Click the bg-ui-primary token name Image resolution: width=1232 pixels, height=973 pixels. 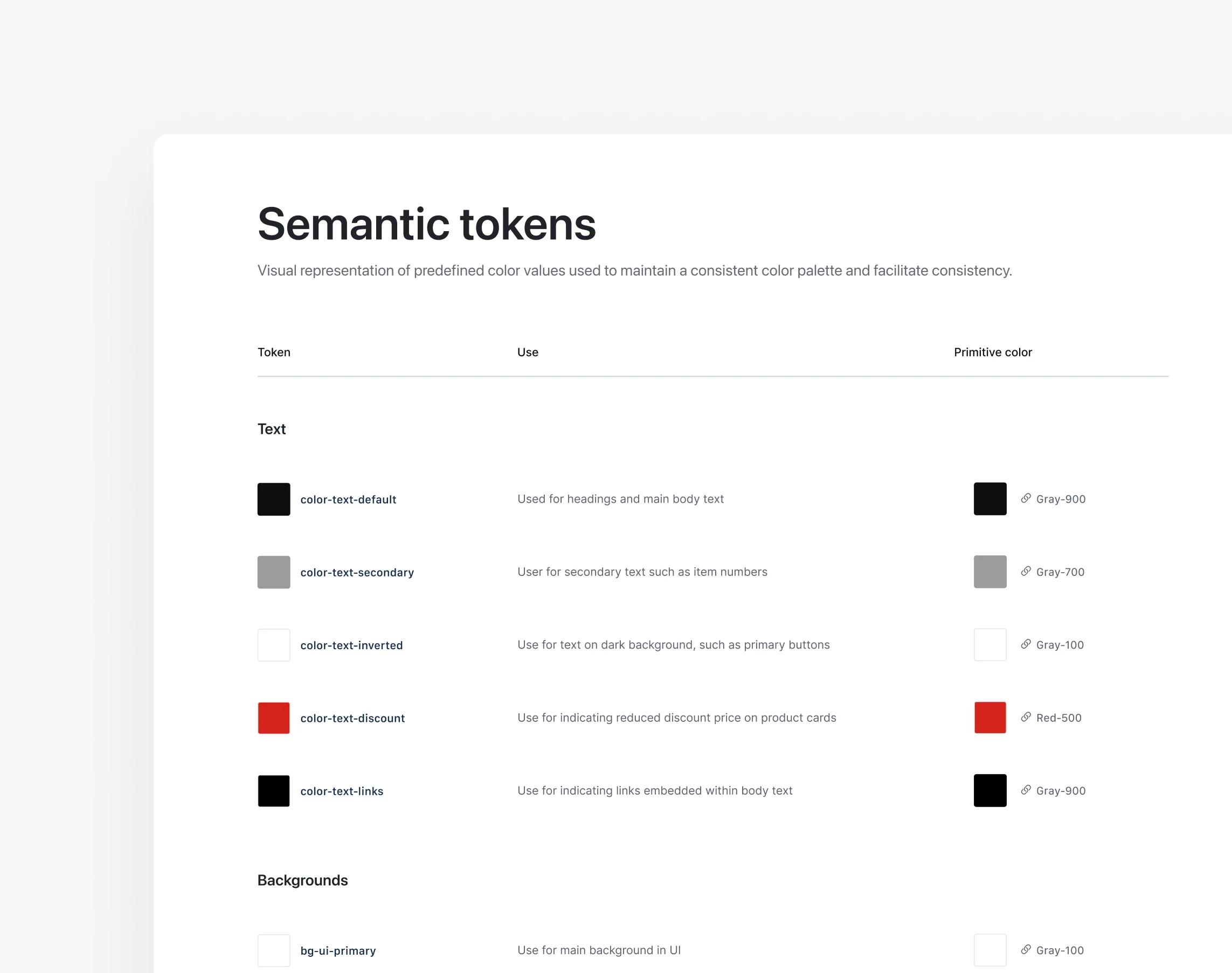point(338,951)
